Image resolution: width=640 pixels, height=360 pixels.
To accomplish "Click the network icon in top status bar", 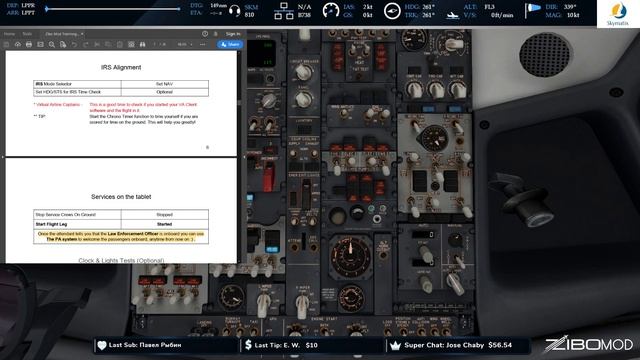I will (x=284, y=11).
